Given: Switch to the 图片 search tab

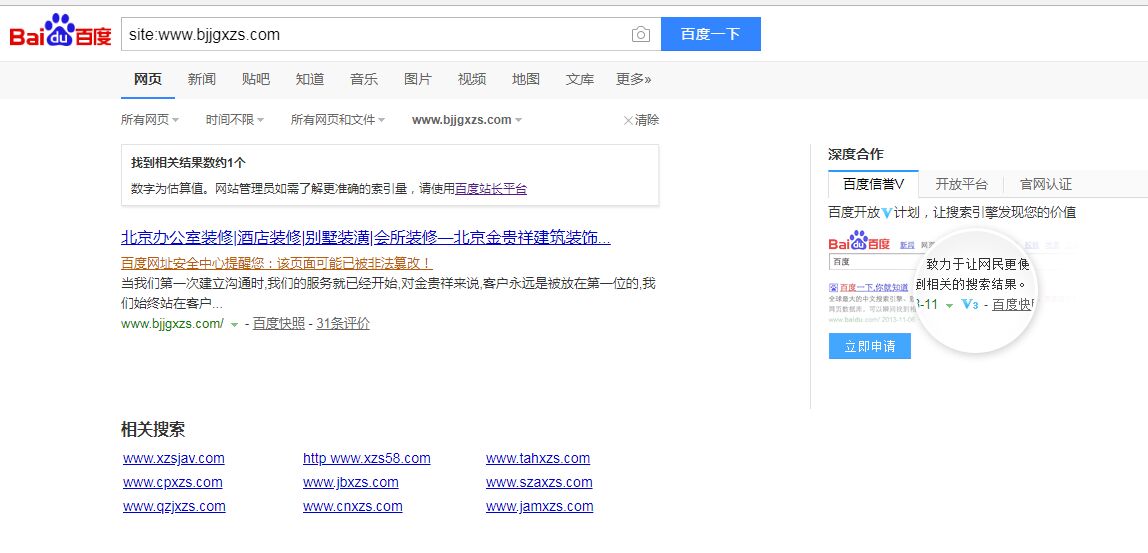Looking at the screenshot, I should pyautogui.click(x=418, y=79).
